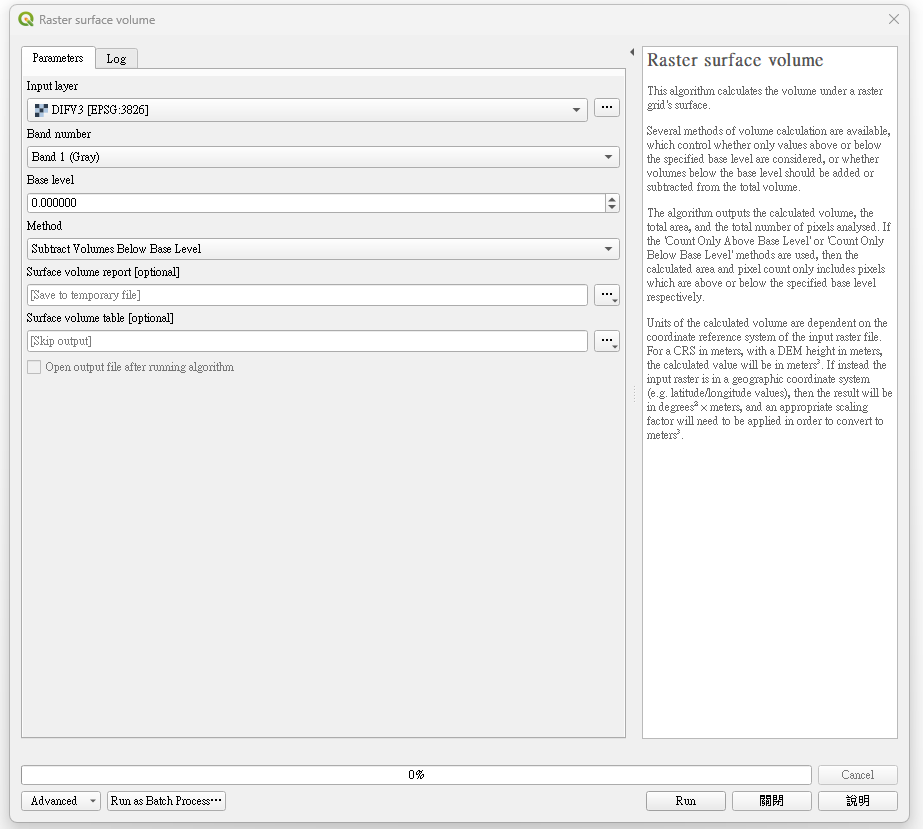Open the Advanced options menu
The image size is (923, 829).
[x=61, y=801]
